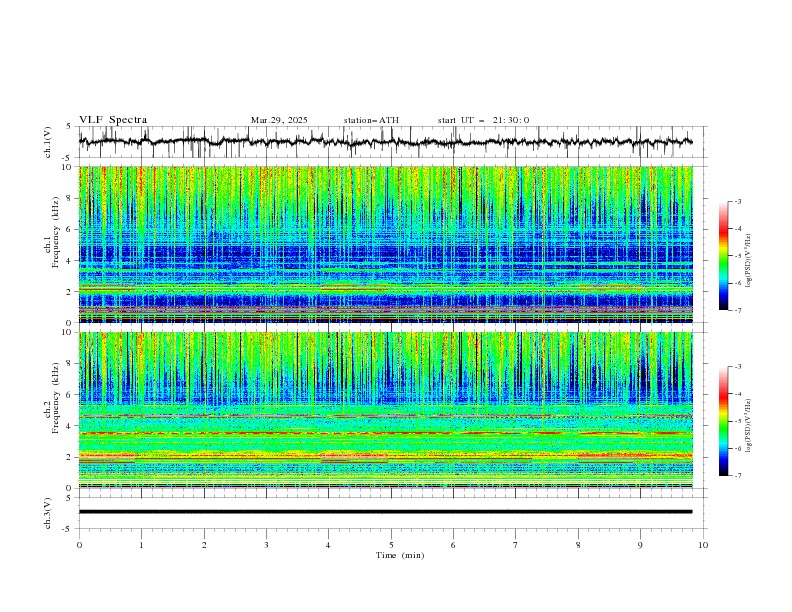The height and width of the screenshot is (612, 792).
Task: Click the 'station=ATH' label
Action: point(371,120)
